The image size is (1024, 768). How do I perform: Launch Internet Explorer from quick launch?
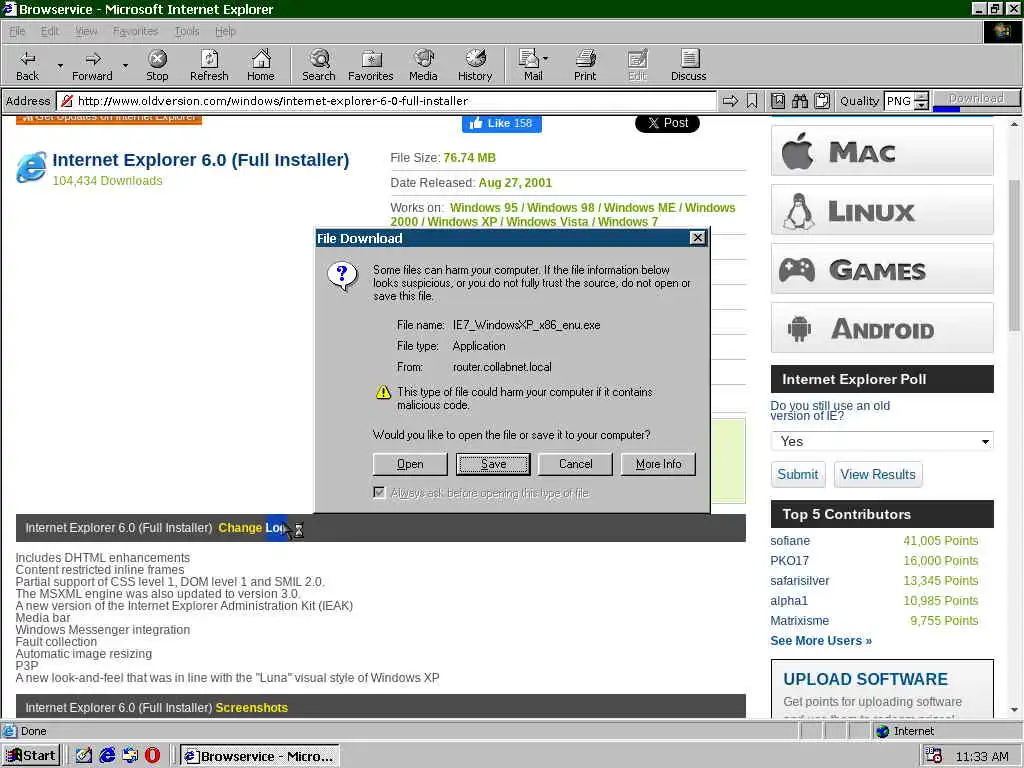click(x=107, y=756)
